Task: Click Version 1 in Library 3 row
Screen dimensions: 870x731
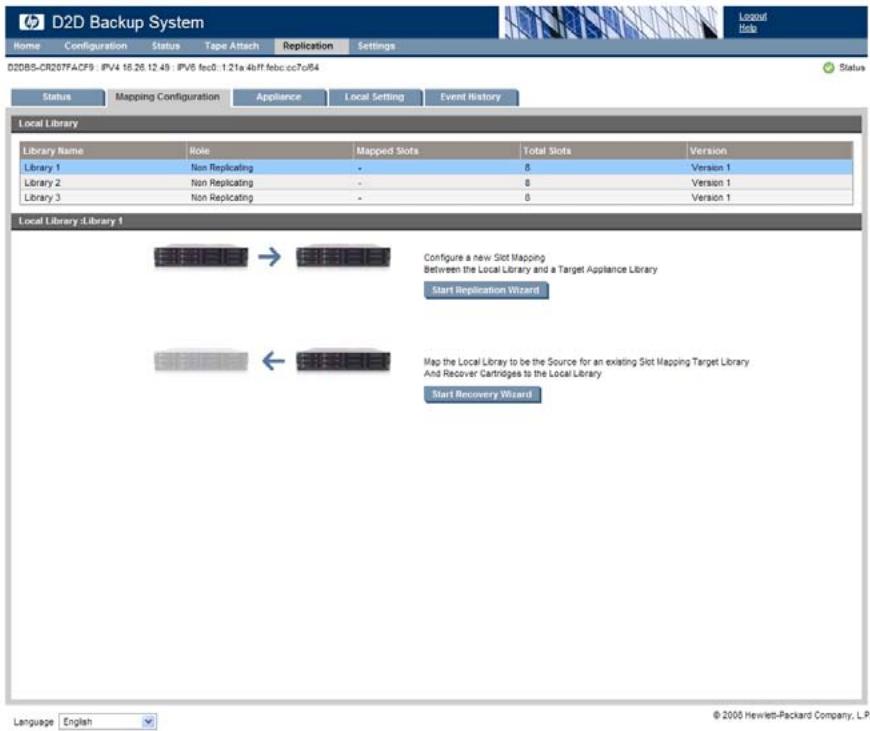Action: tap(711, 198)
